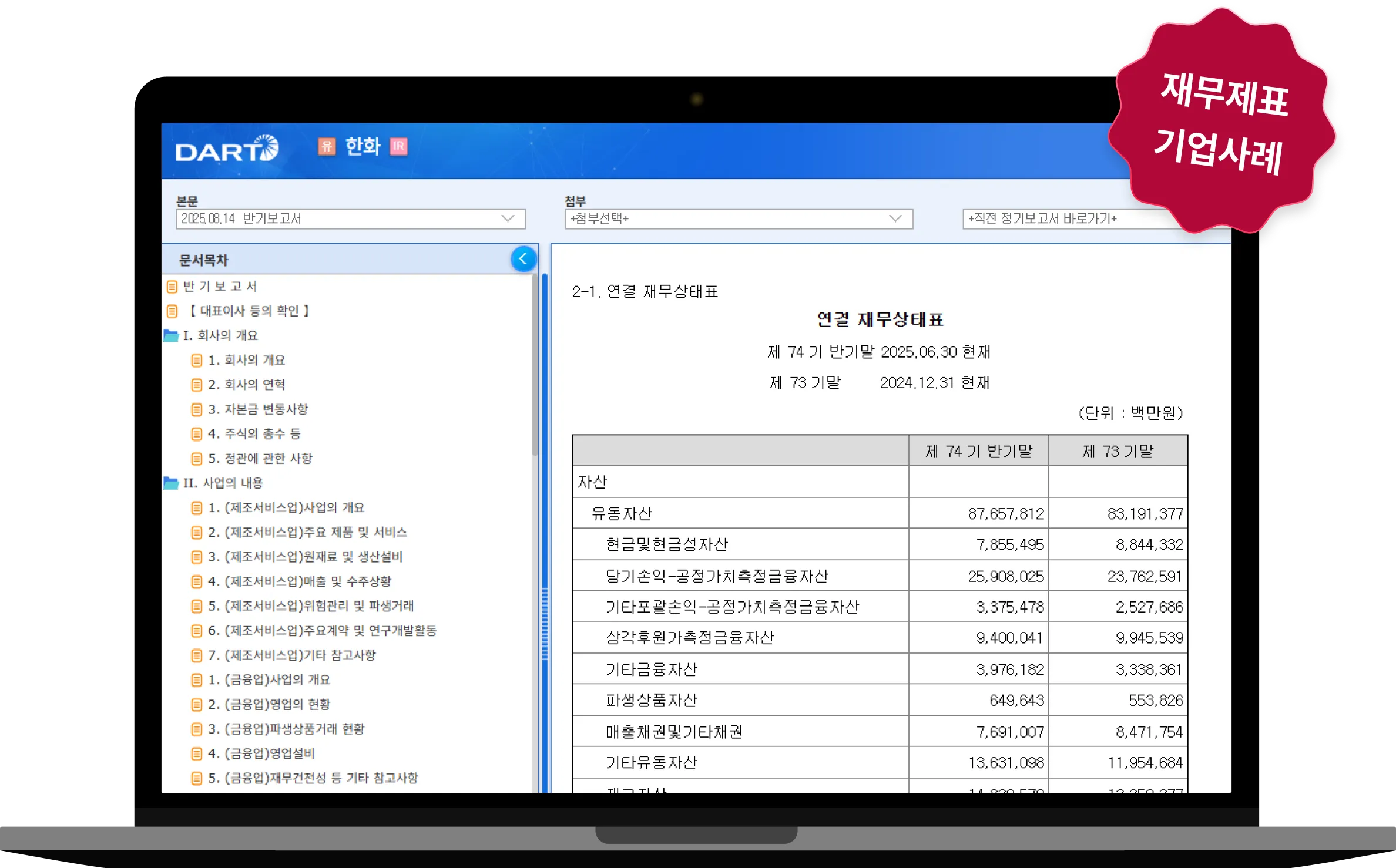Click document icon beside (금융업)영업의 현황

[x=197, y=705]
